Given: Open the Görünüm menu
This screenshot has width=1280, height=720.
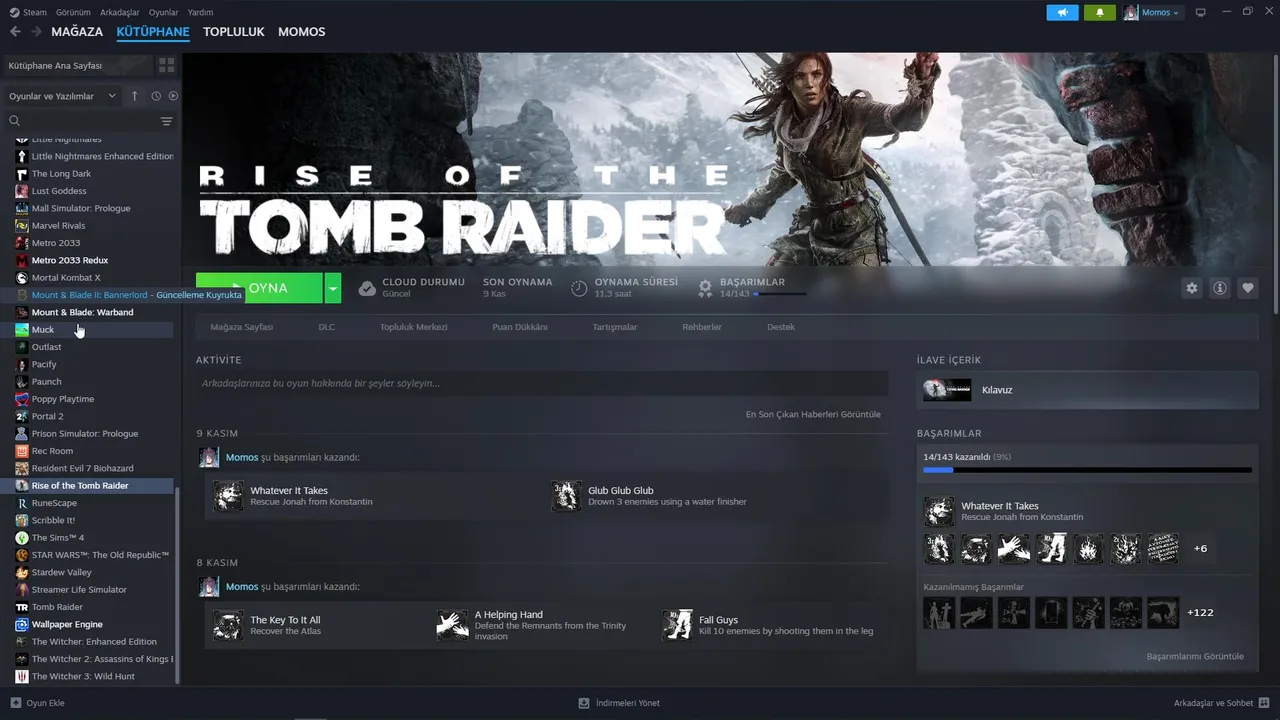Looking at the screenshot, I should [73, 12].
